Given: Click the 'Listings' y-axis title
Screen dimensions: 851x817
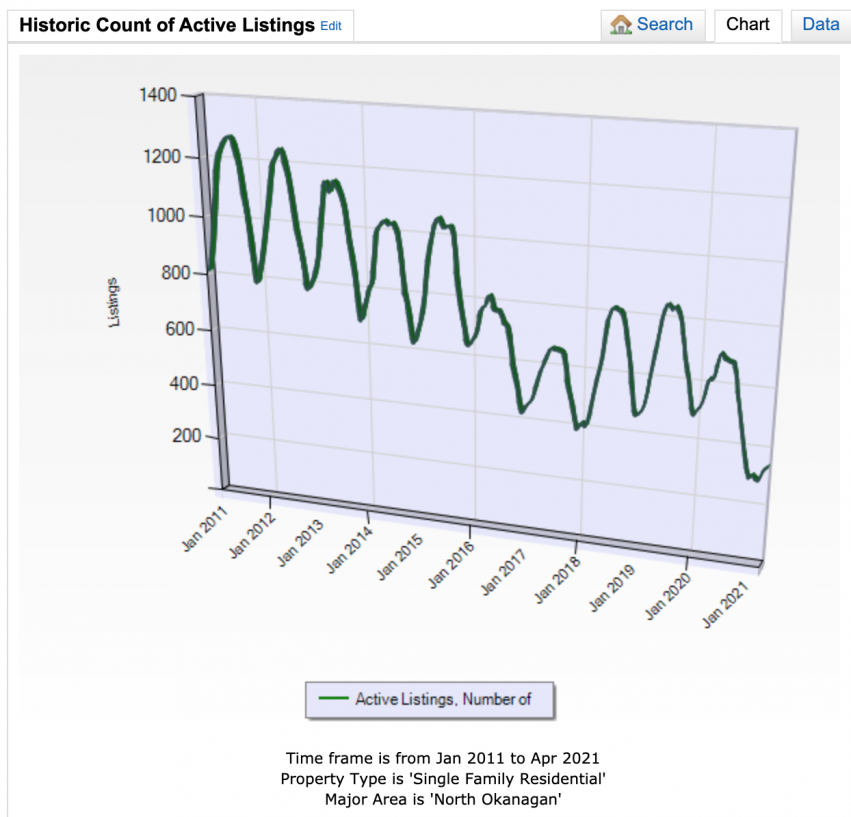Looking at the screenshot, I should coord(113,302).
